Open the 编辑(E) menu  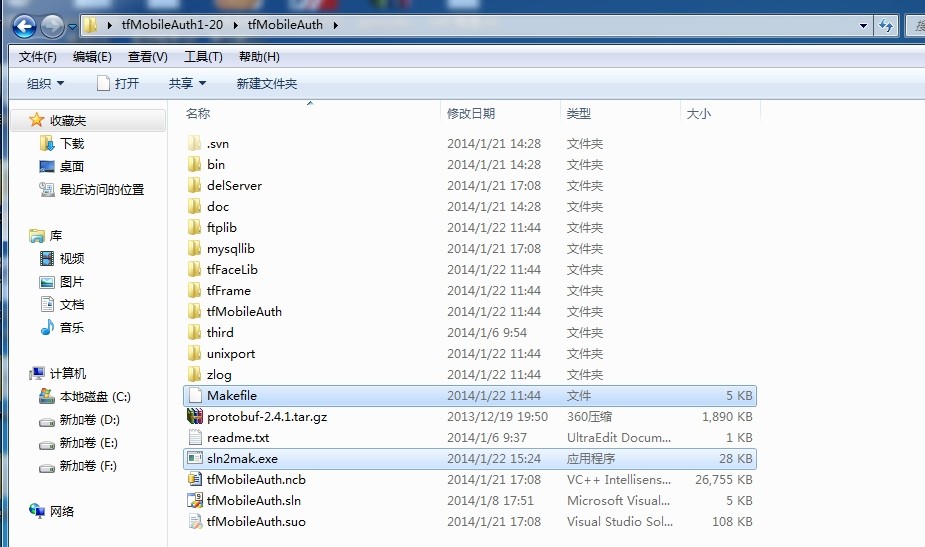(x=92, y=57)
